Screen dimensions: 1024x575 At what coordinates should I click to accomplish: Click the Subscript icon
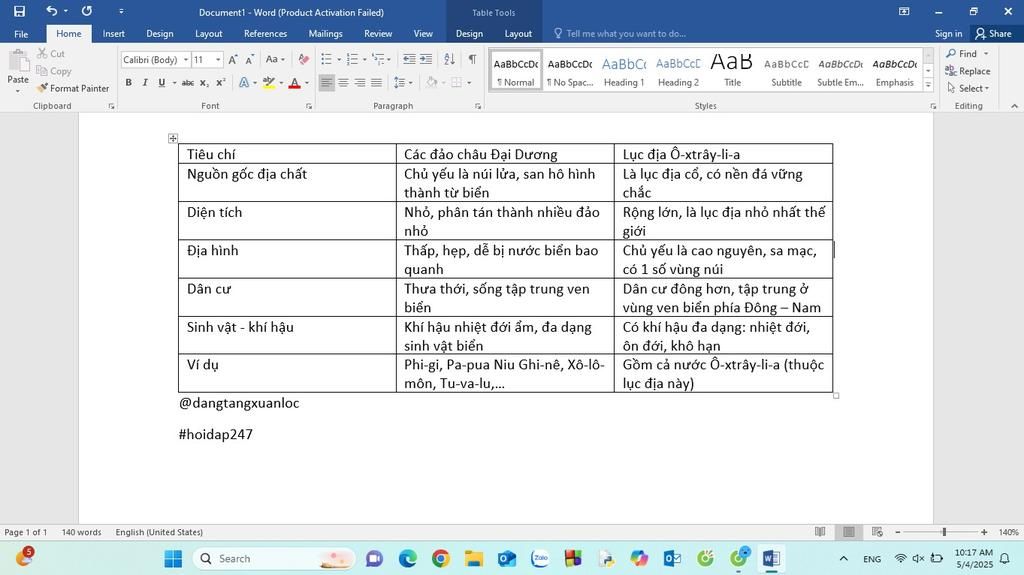point(204,83)
